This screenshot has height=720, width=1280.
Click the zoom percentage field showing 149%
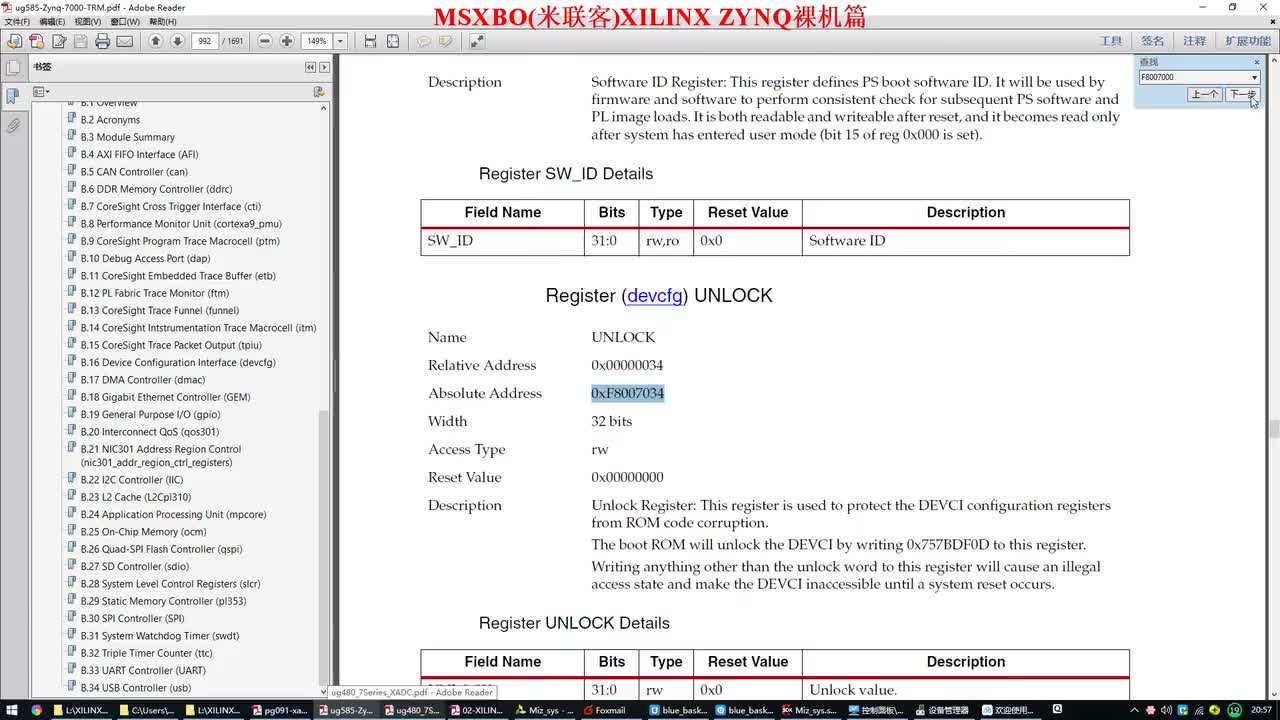317,41
